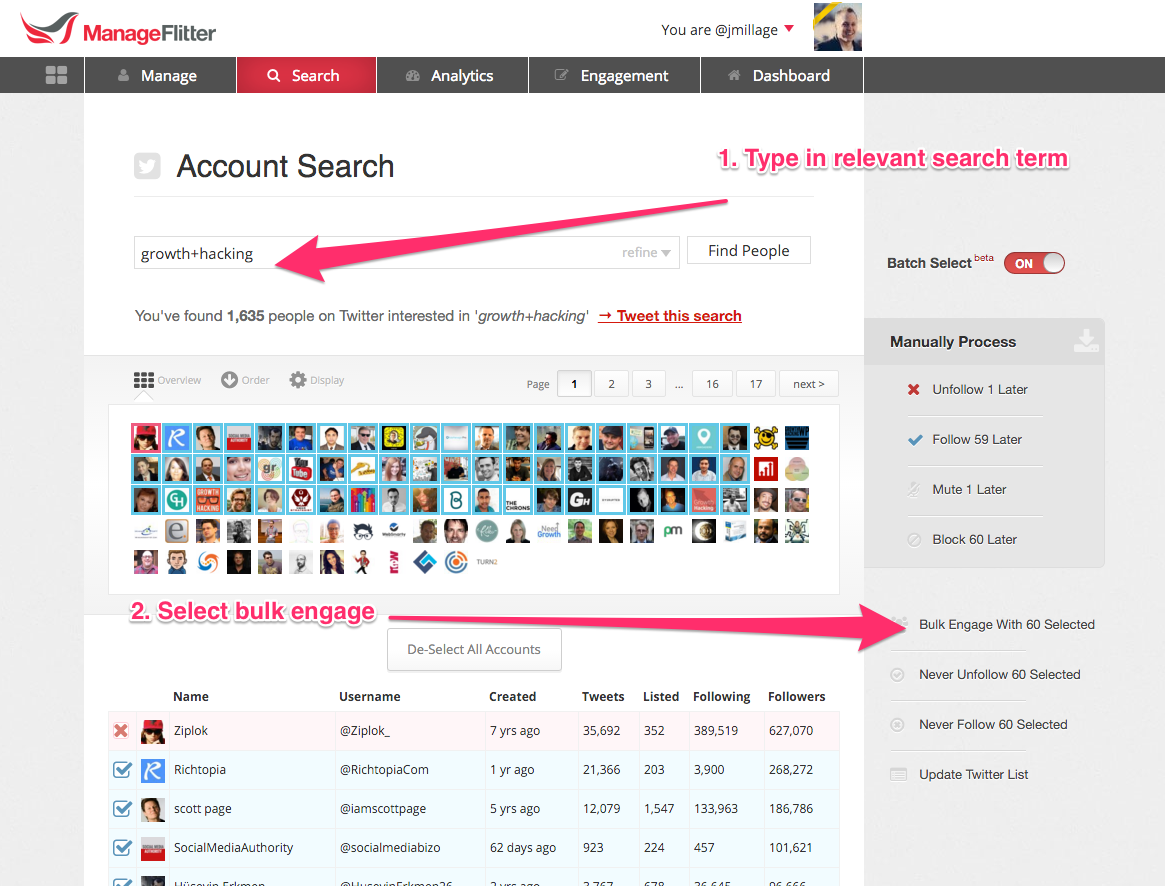
Task: Go to results page 3
Action: coord(649,384)
